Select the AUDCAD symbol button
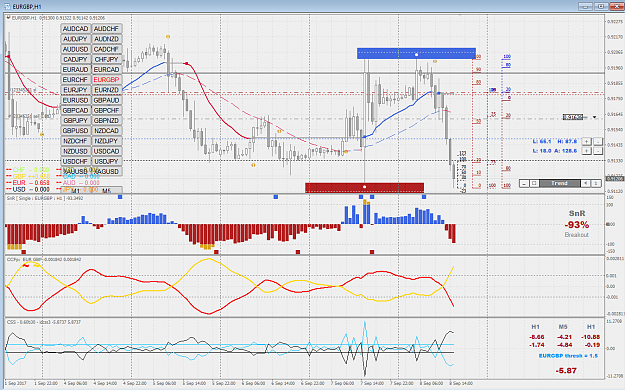Viewport: 625px width, 390px height. click(76, 29)
